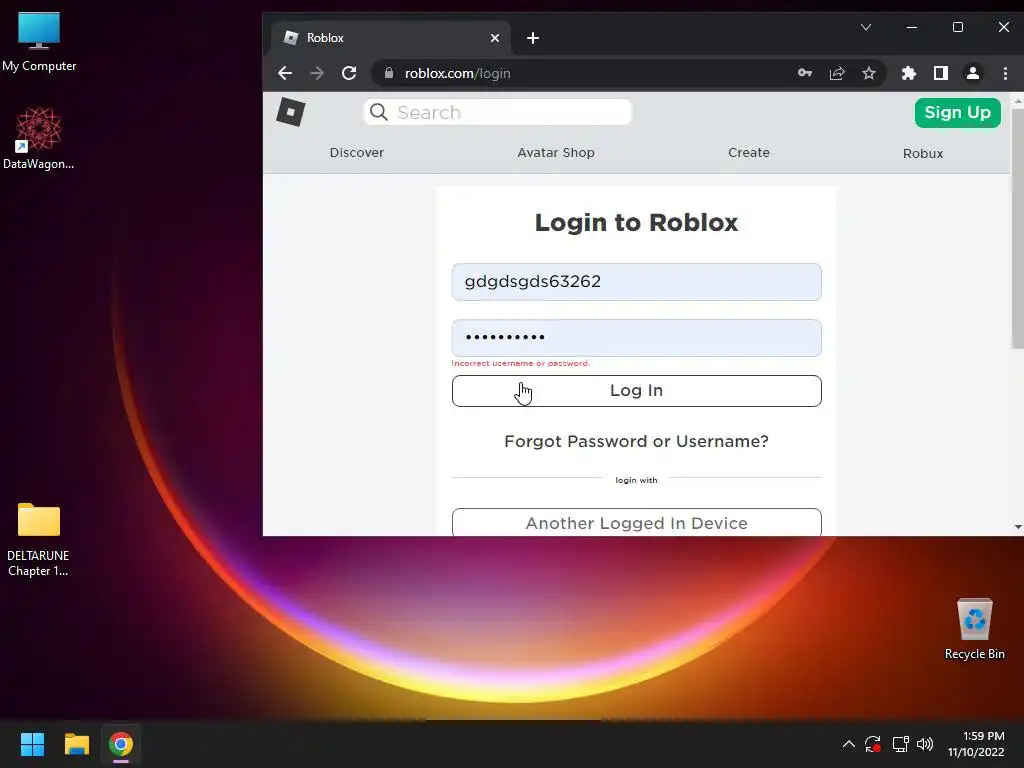Minimize the Chrome window
The image size is (1024, 768).
(x=912, y=27)
